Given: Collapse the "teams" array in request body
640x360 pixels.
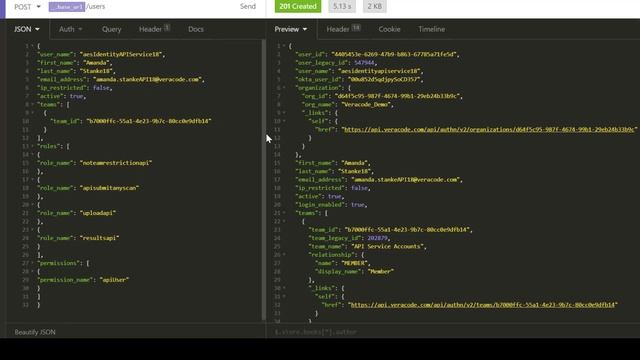Looking at the screenshot, I should click(x=32, y=104).
